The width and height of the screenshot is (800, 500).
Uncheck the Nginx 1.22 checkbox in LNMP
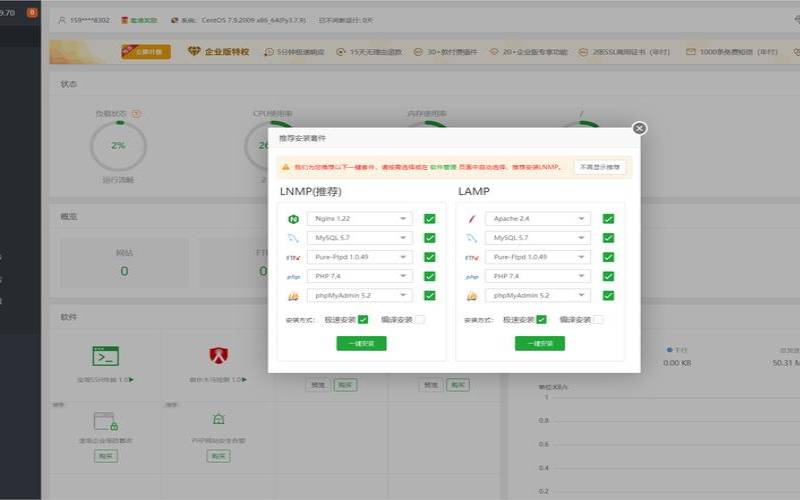point(430,219)
